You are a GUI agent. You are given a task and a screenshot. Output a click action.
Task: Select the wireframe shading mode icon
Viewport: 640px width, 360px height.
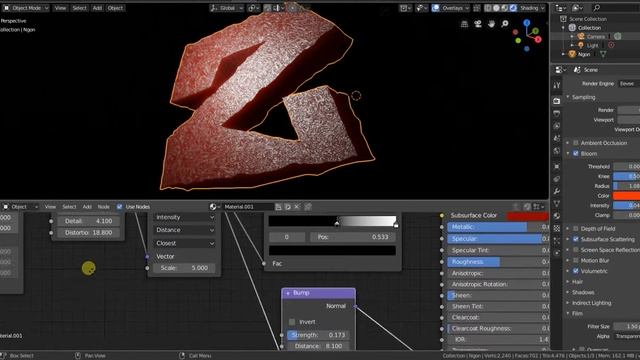(488, 8)
